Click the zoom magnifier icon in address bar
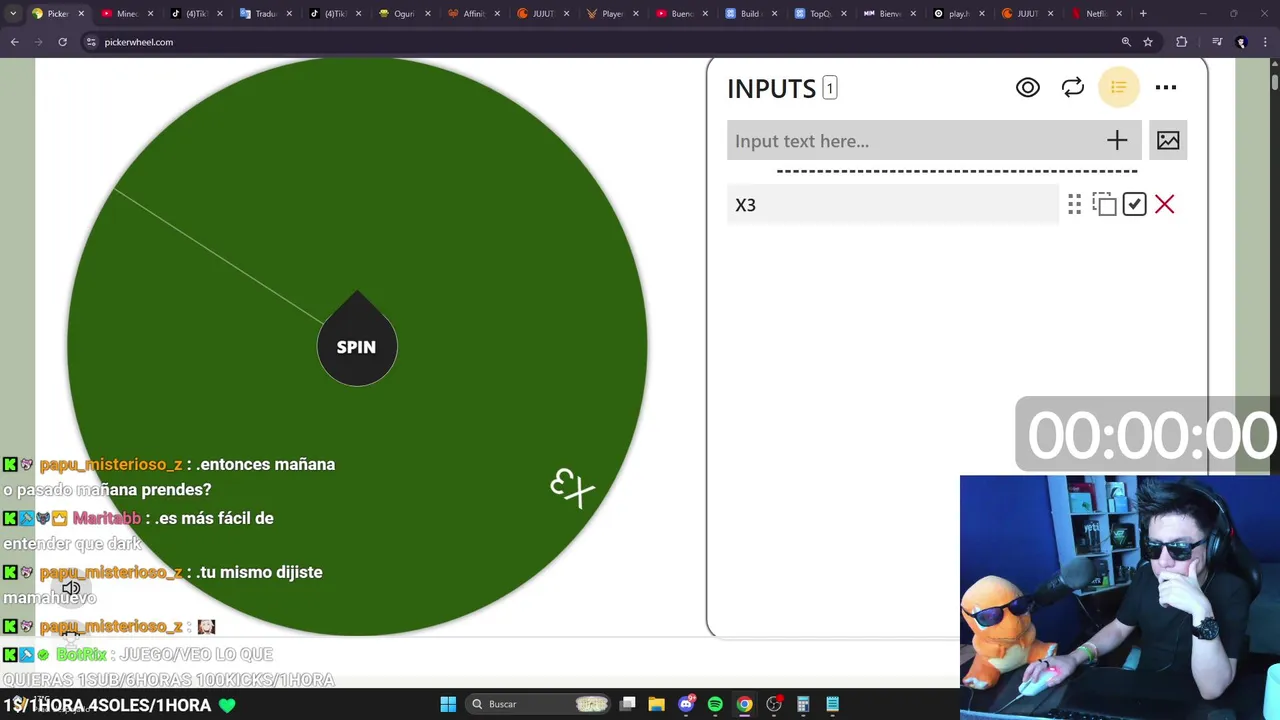The width and height of the screenshot is (1280, 720). click(1126, 42)
